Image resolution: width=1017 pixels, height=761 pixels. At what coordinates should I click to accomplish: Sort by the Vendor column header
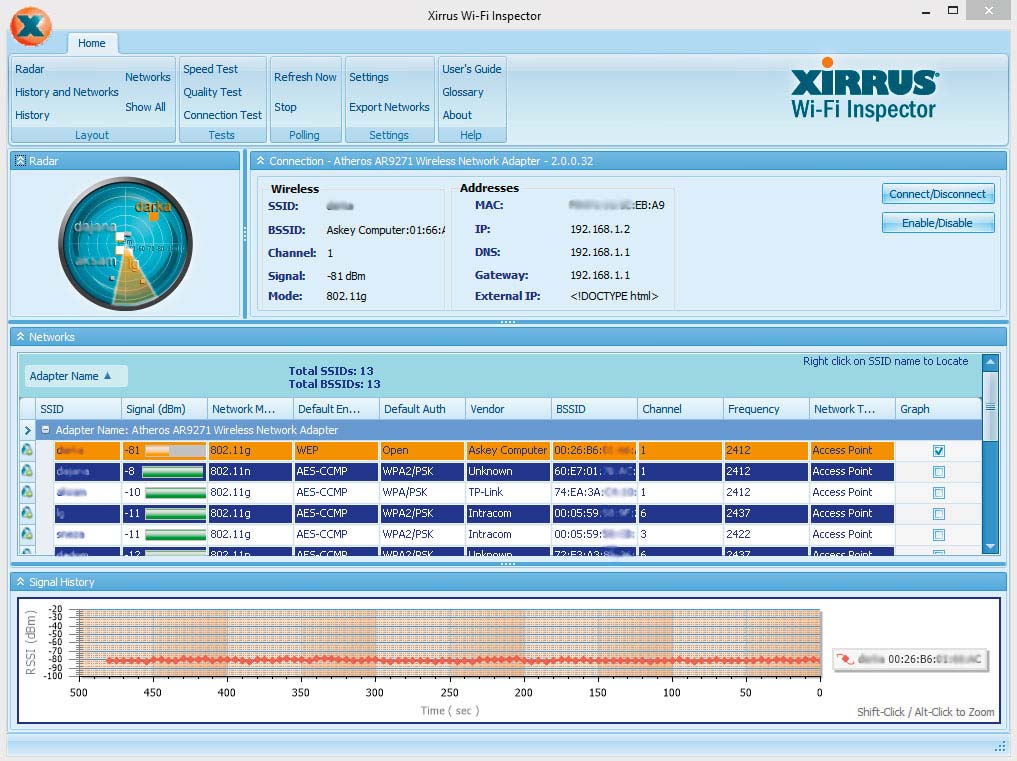pyautogui.click(x=508, y=409)
